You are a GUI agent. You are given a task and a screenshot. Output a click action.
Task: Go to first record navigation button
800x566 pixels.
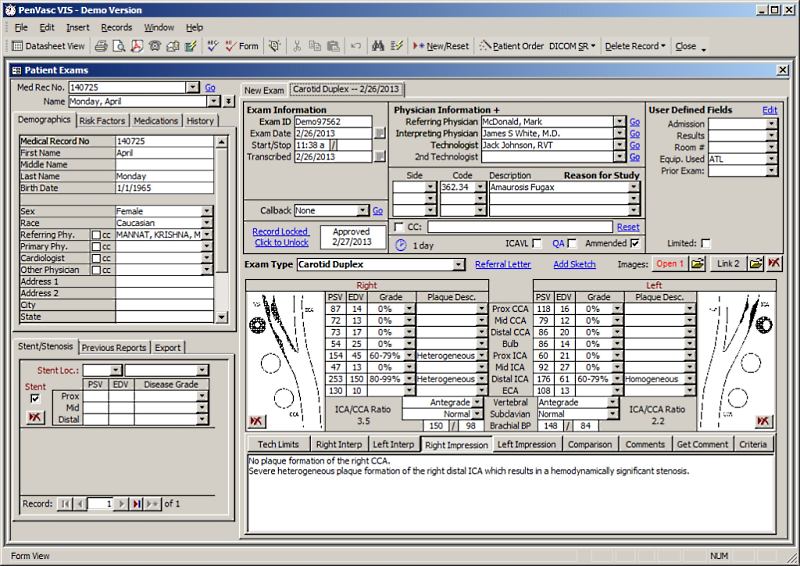[65, 504]
